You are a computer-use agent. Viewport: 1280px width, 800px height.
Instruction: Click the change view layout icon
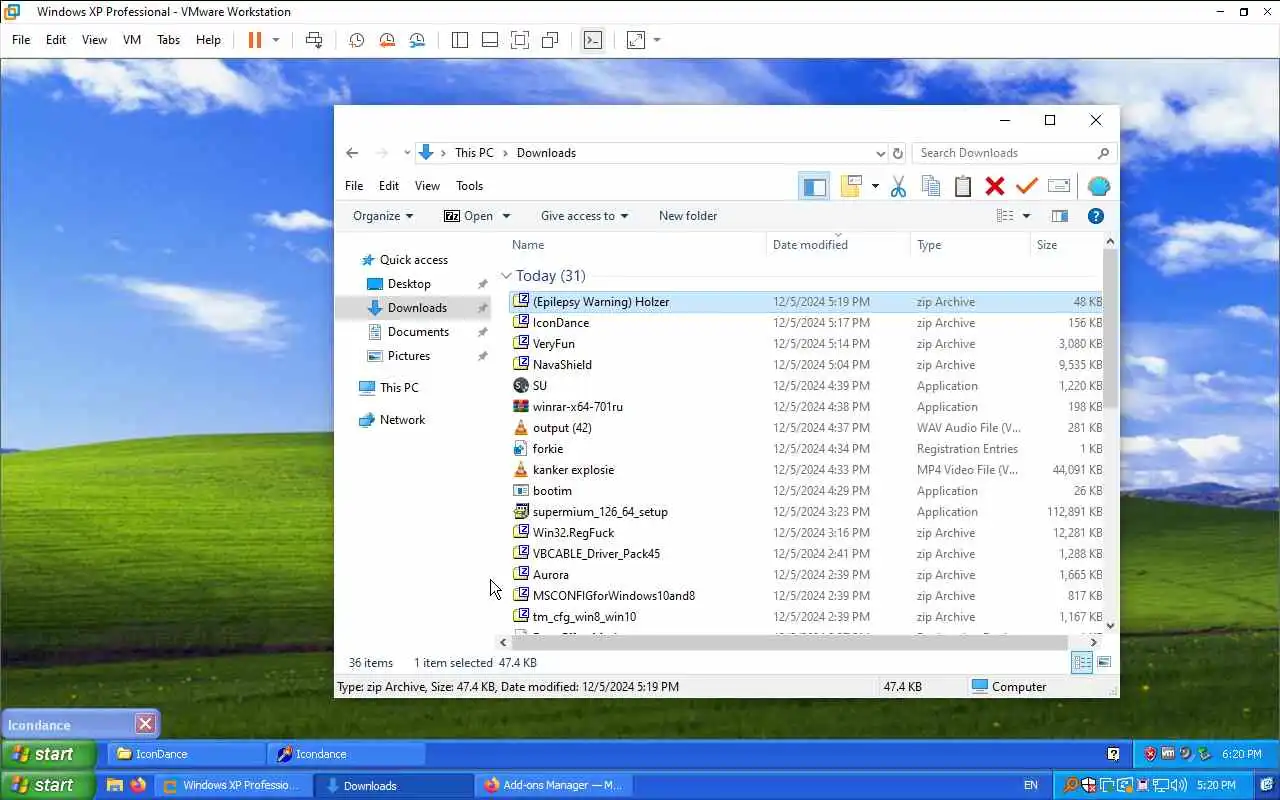coord(1005,216)
